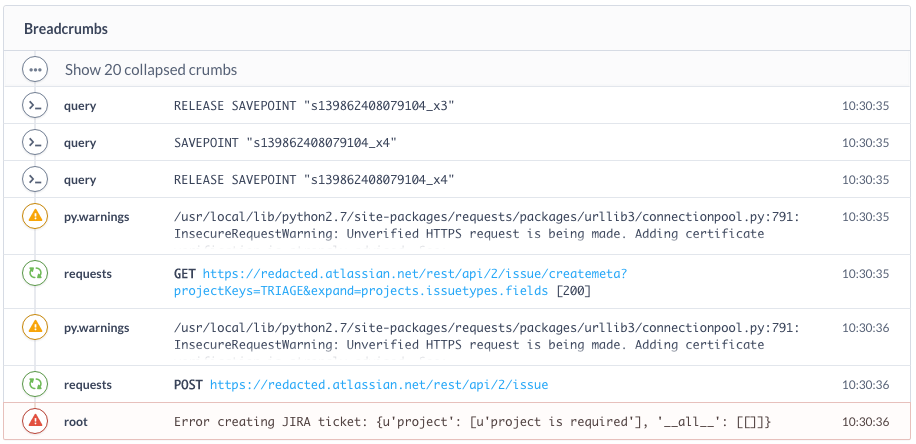Select the Error creating JIRA ticket message
The image size is (916, 444).
coord(472,422)
